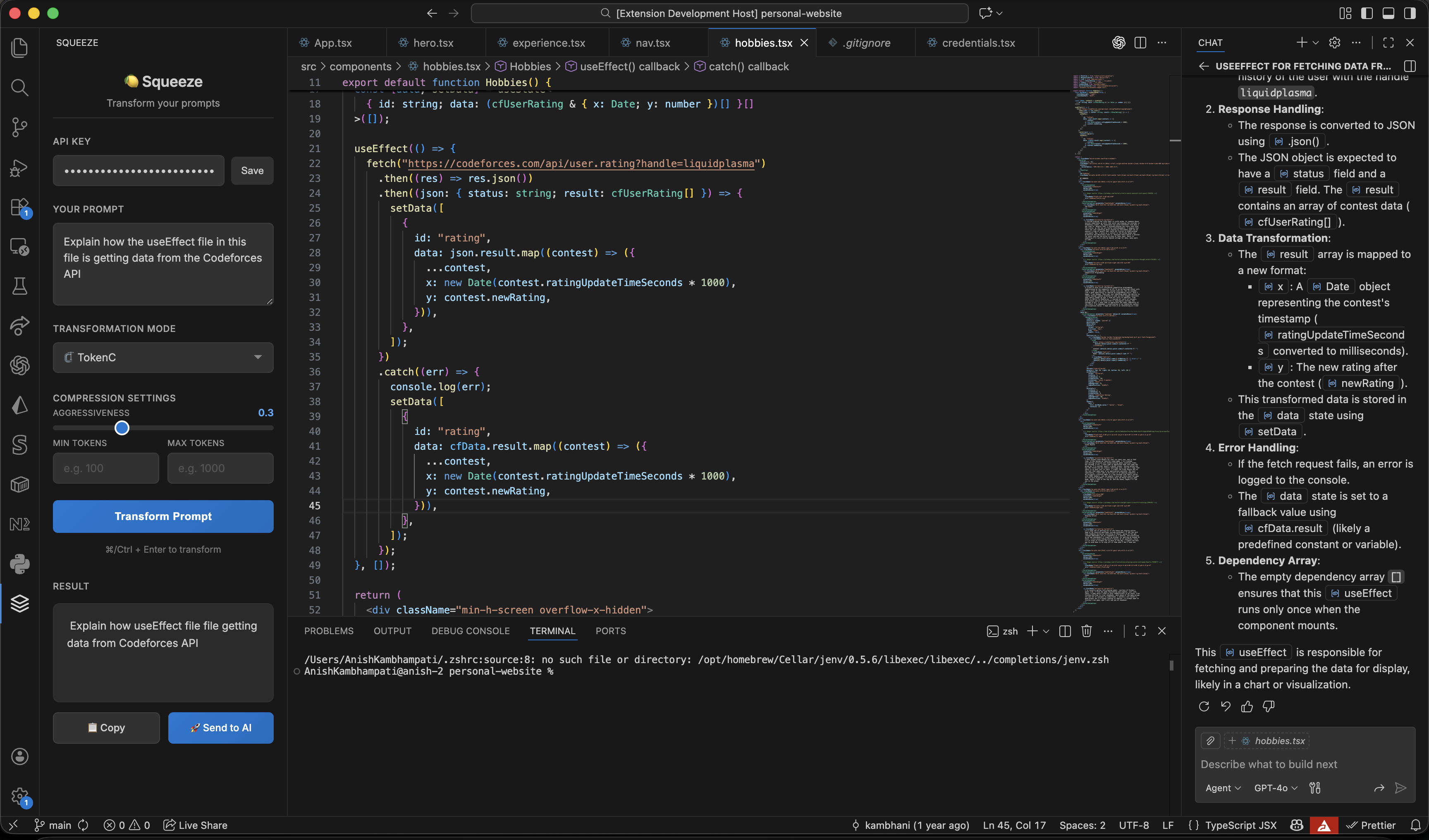
Task: Toggle the secondary side bar layout icon
Action: (1410, 13)
